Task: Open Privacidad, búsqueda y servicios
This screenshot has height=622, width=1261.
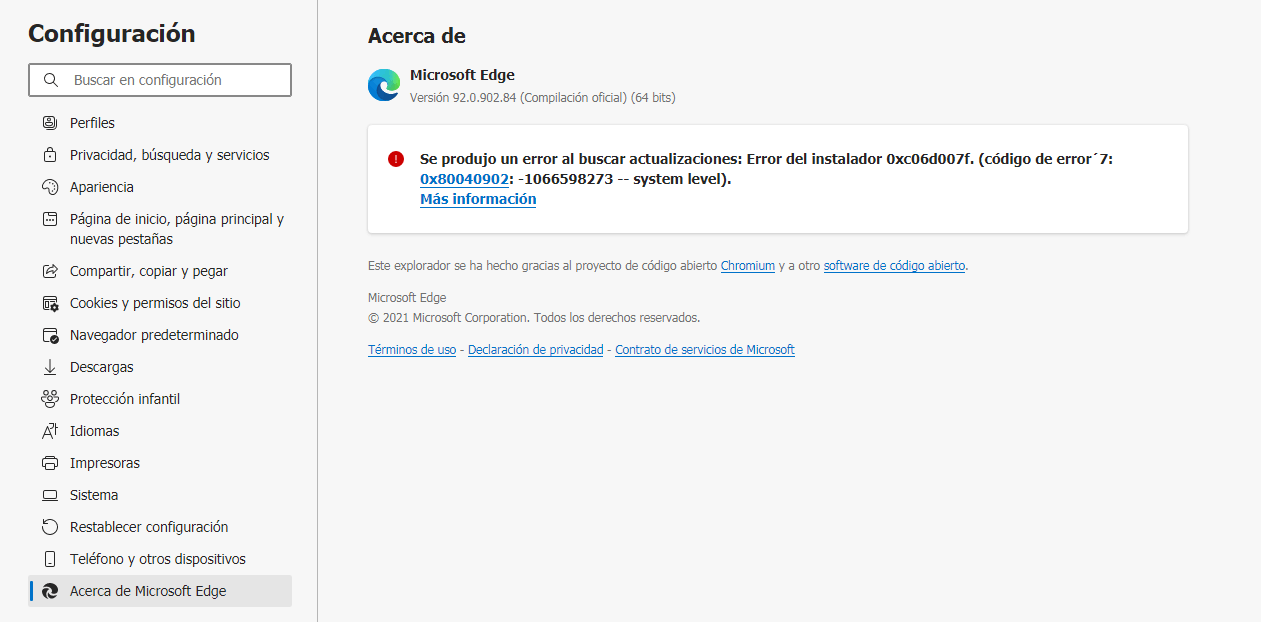Action: pyautogui.click(x=160, y=155)
